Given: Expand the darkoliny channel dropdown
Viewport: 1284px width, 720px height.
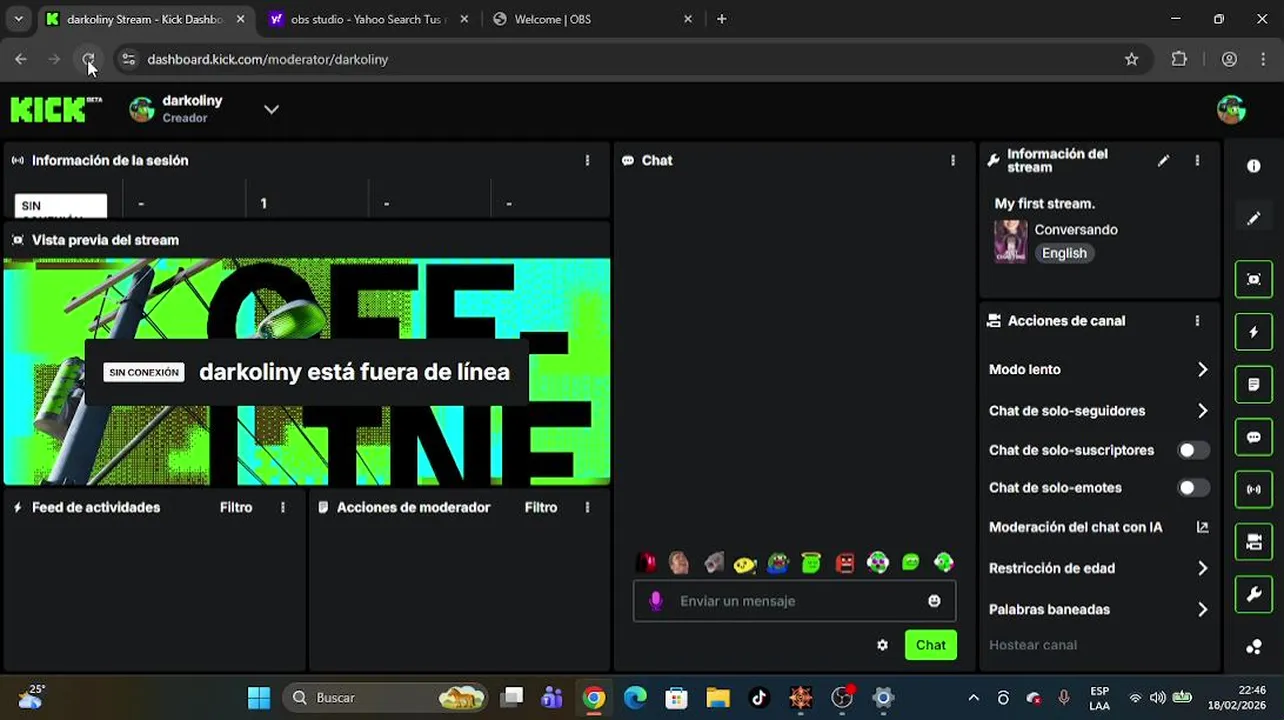Looking at the screenshot, I should (271, 109).
